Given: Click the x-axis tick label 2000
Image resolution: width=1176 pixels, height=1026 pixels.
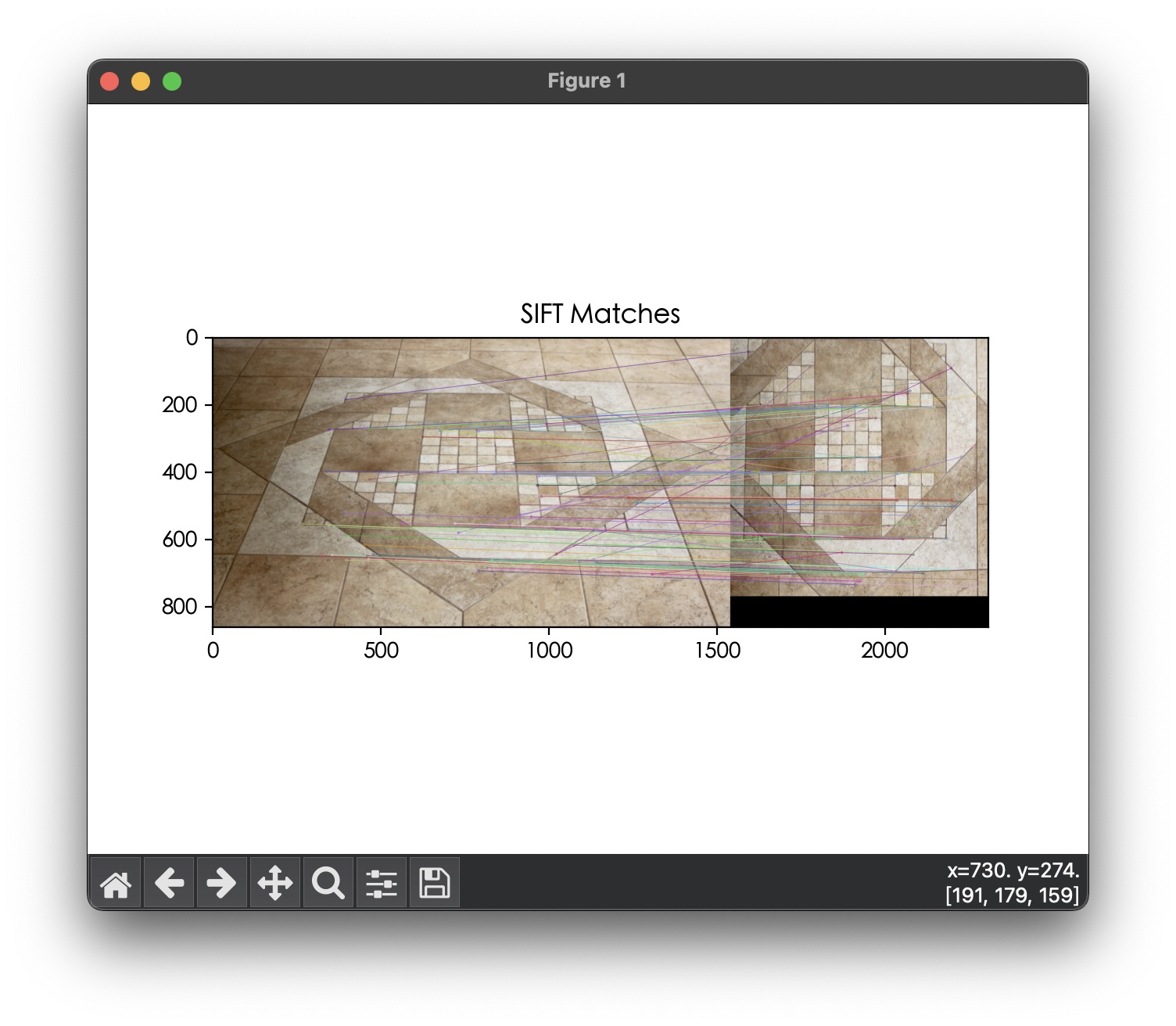Looking at the screenshot, I should click(x=884, y=650).
